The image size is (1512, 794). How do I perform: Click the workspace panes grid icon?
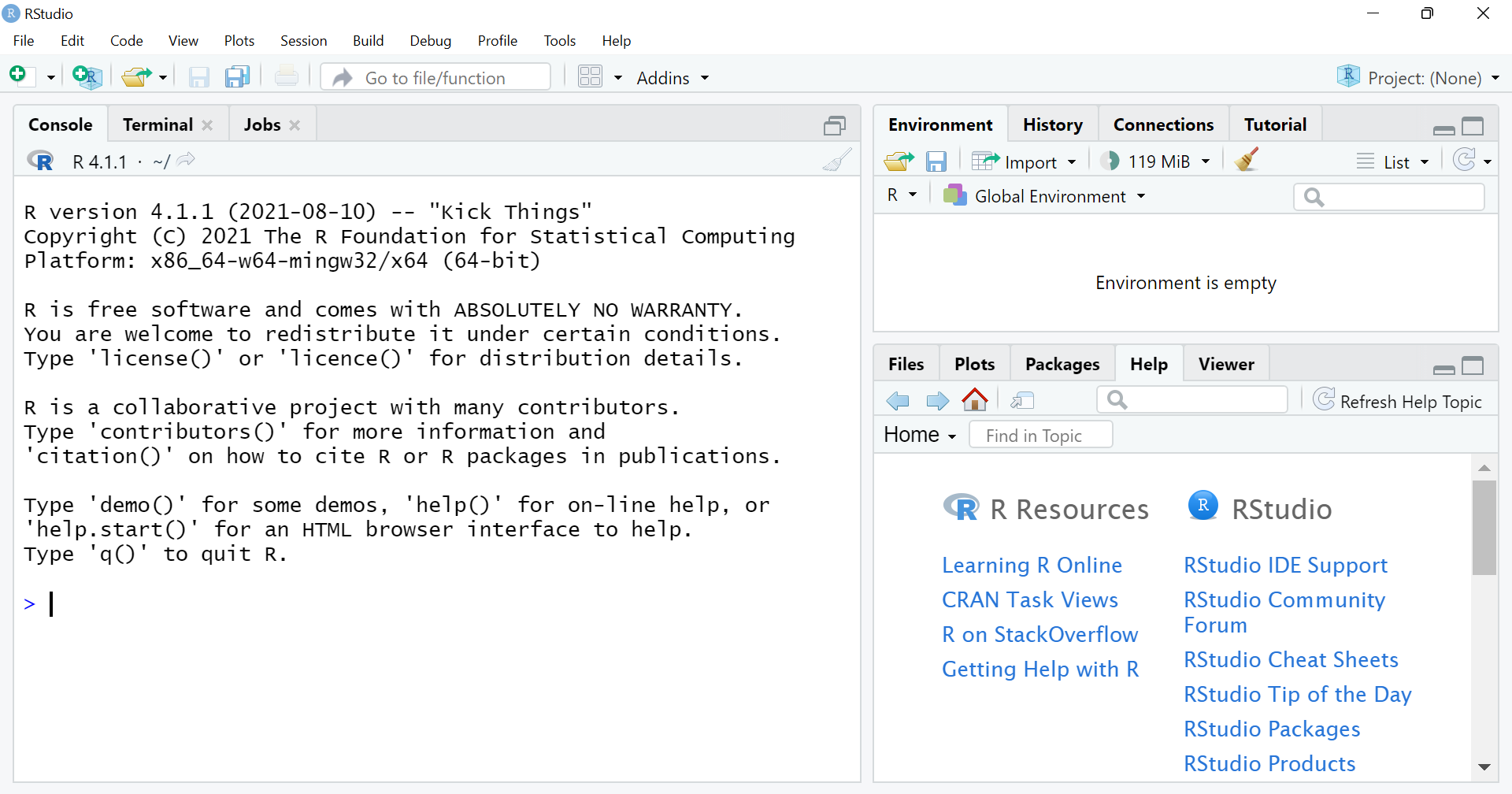pyautogui.click(x=590, y=76)
